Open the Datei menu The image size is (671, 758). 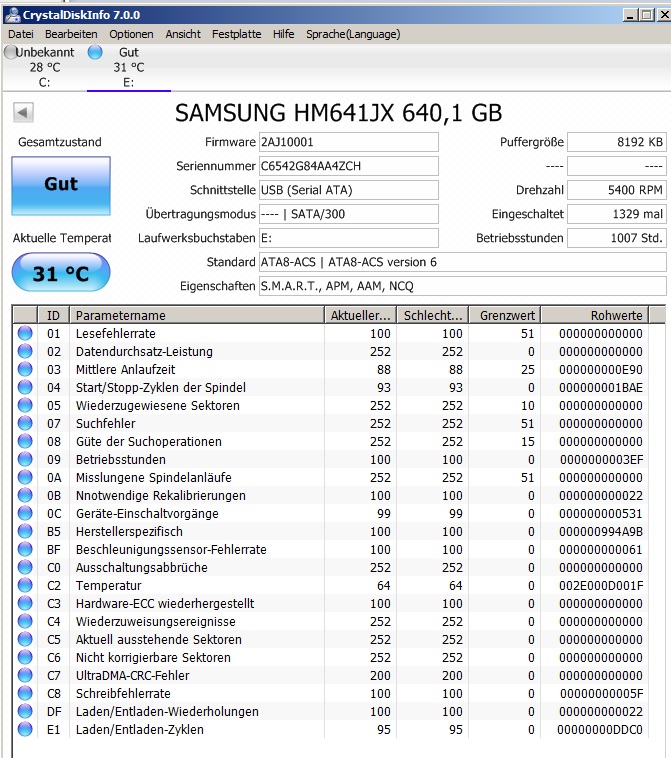coord(21,34)
